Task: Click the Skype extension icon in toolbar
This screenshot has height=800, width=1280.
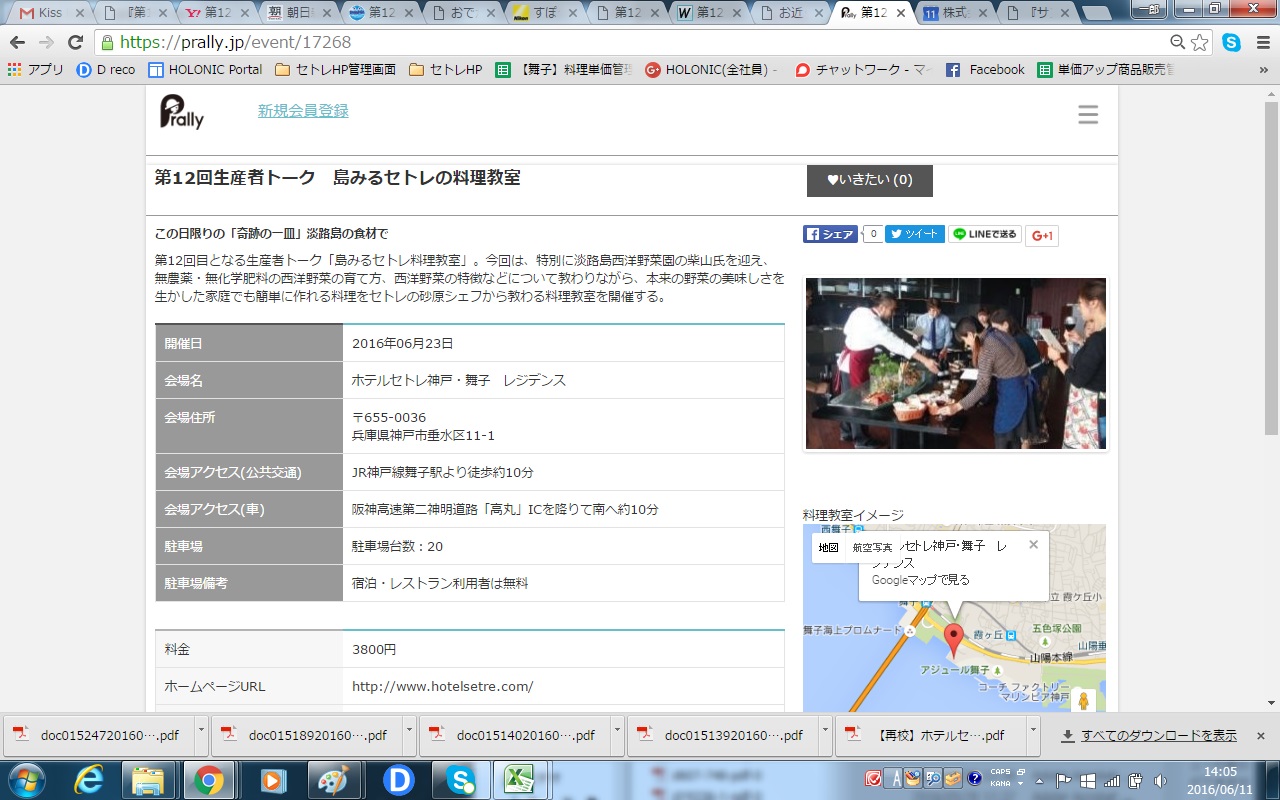Action: click(1231, 42)
